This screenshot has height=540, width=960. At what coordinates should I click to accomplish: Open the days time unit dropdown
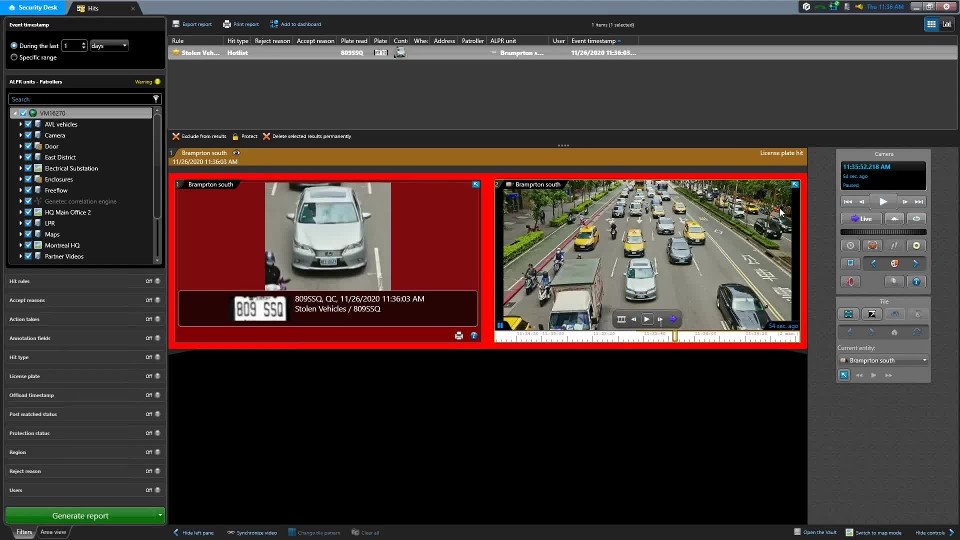click(x=109, y=46)
